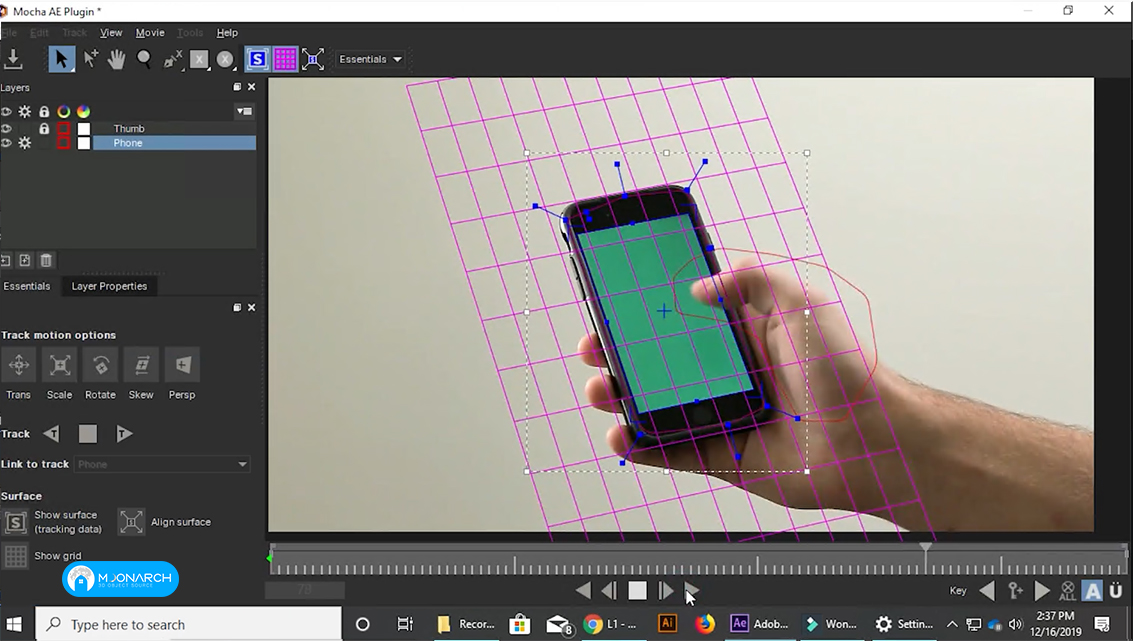Screen dimensions: 1133x641
Task: Select the ellipse X-Spline shape tool
Action: coord(225,60)
